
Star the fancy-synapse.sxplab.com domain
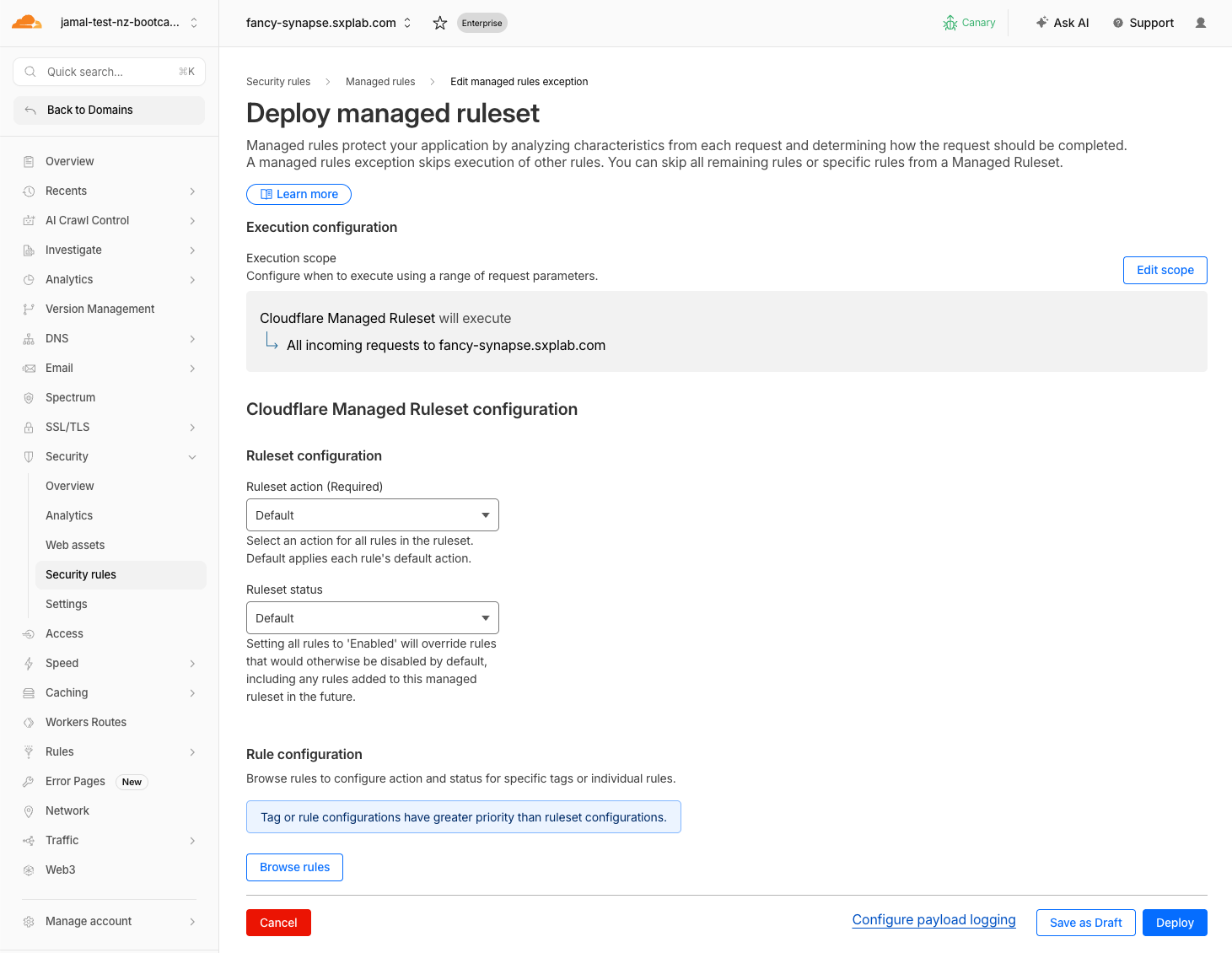click(x=439, y=23)
